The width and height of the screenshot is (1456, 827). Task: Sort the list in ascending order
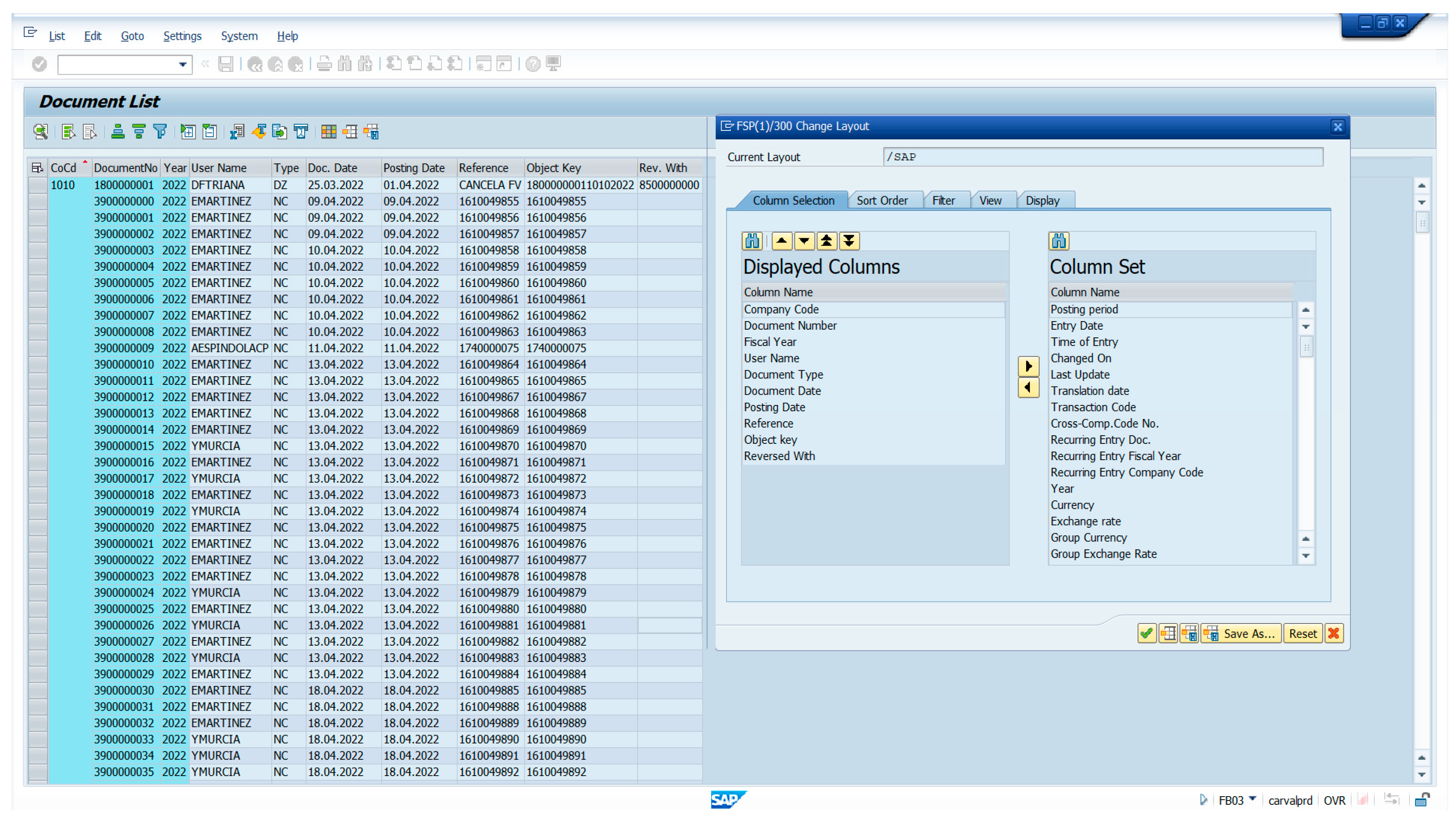click(118, 132)
